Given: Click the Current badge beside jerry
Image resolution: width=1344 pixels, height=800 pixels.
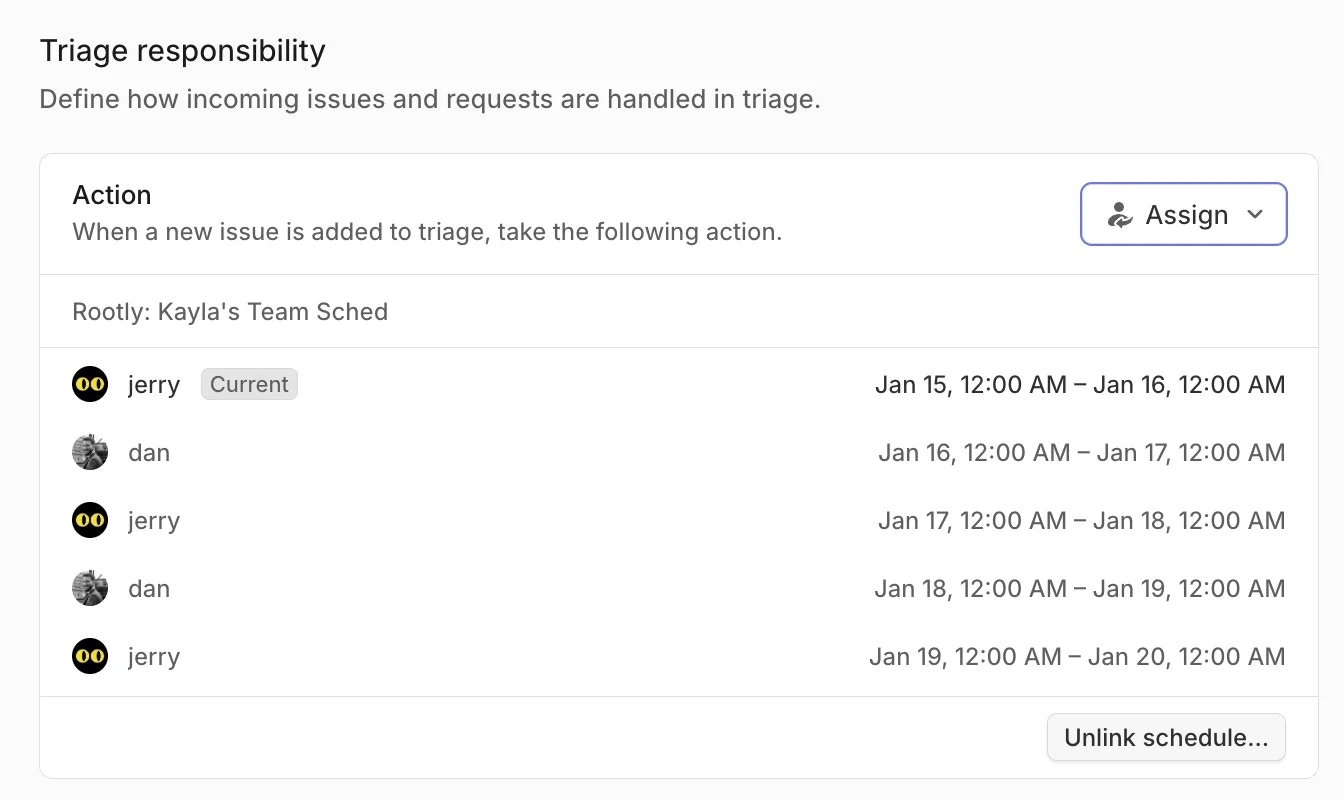Looking at the screenshot, I should (x=249, y=385).
